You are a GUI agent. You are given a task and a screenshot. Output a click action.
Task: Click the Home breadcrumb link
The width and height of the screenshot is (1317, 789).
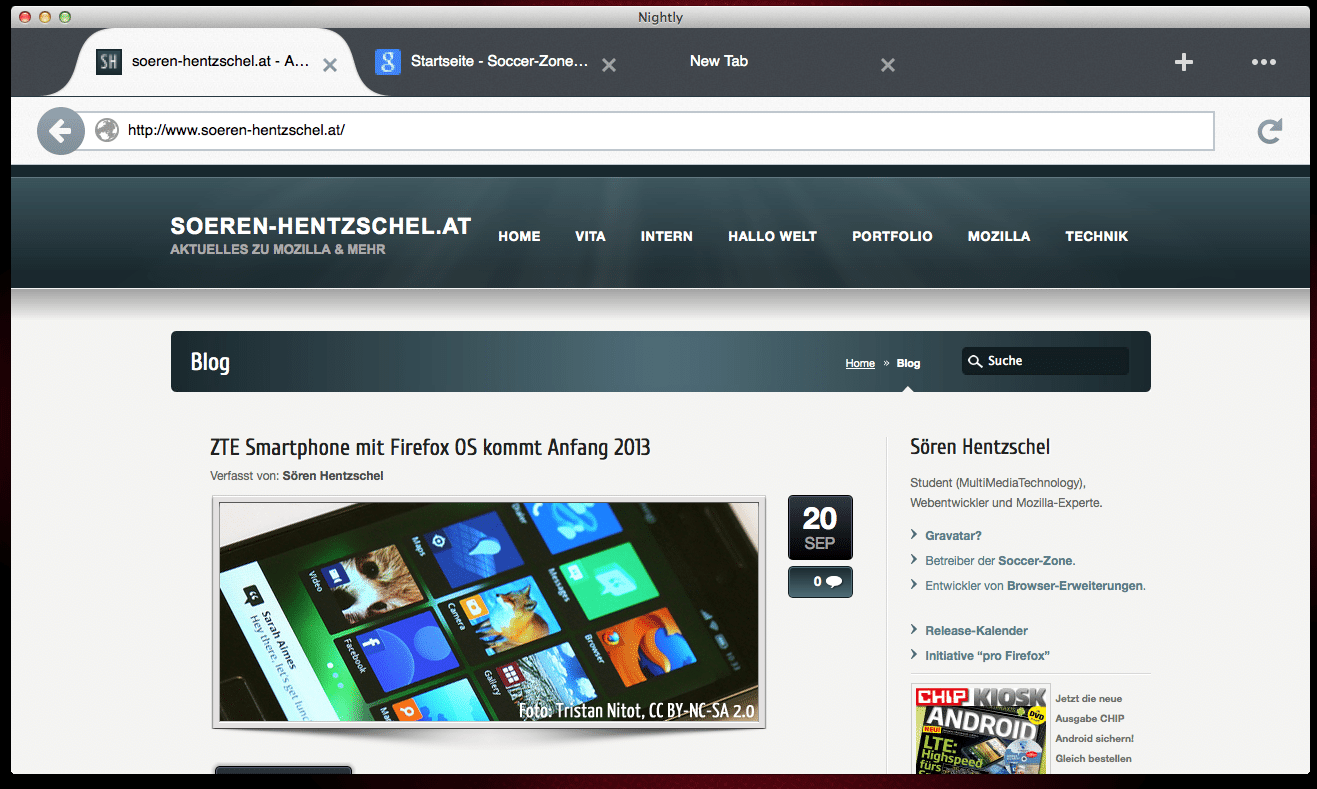point(860,364)
